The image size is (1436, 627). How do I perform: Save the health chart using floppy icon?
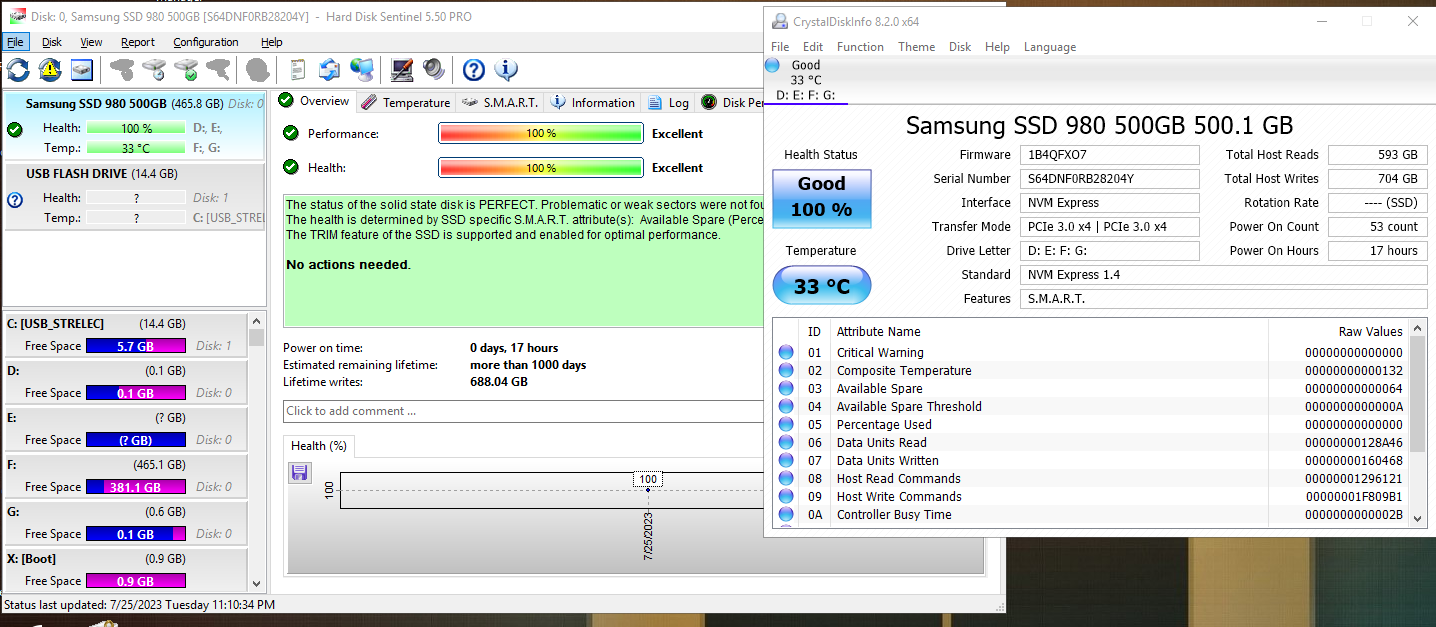299,473
